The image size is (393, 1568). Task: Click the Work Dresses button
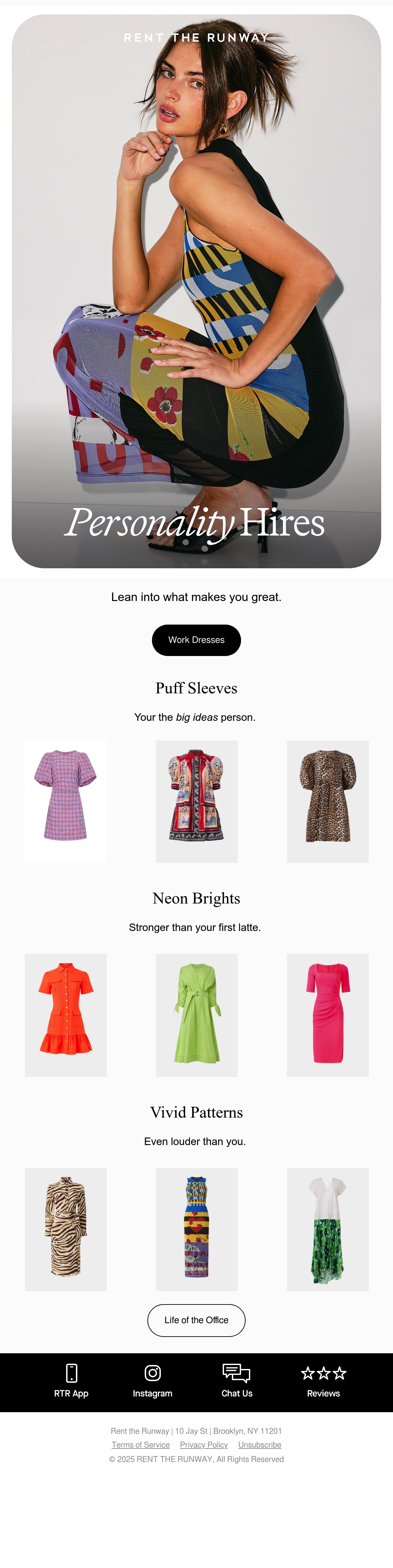(x=196, y=640)
